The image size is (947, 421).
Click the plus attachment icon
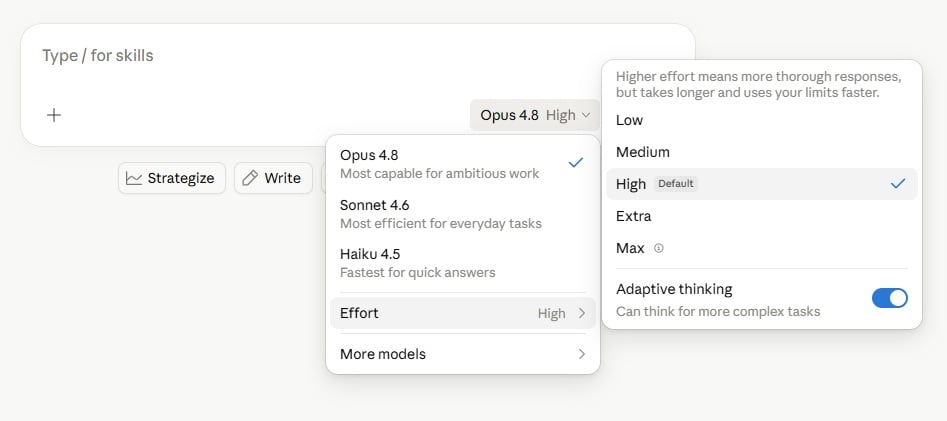[x=54, y=115]
